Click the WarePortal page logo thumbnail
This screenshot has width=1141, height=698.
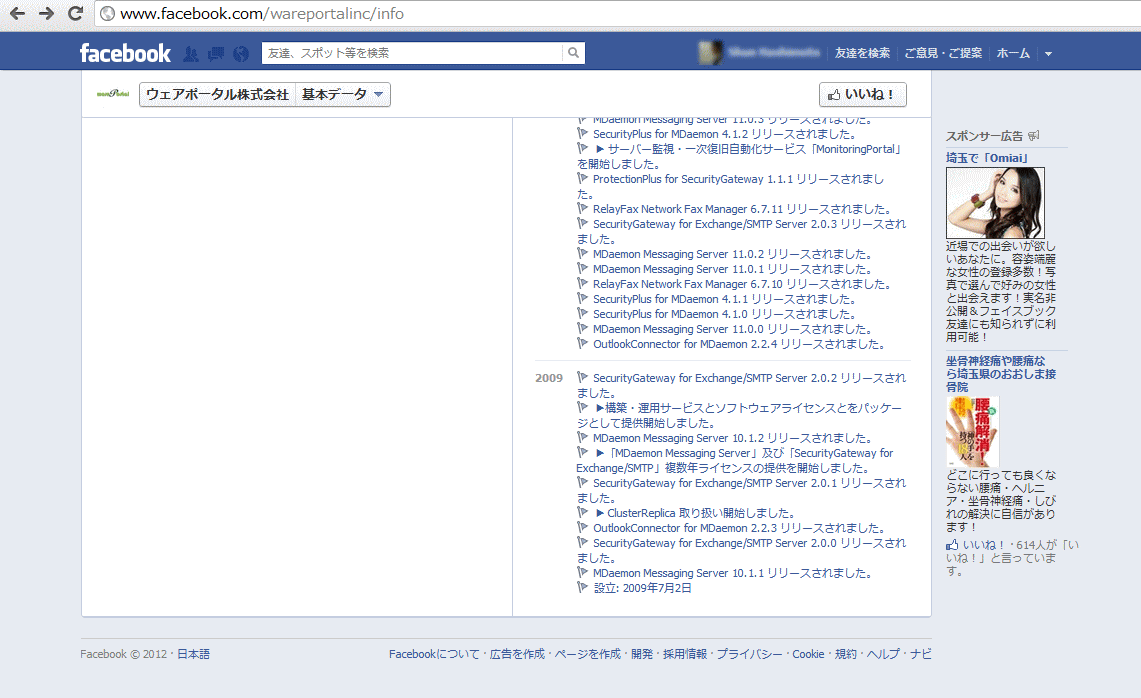pos(113,94)
